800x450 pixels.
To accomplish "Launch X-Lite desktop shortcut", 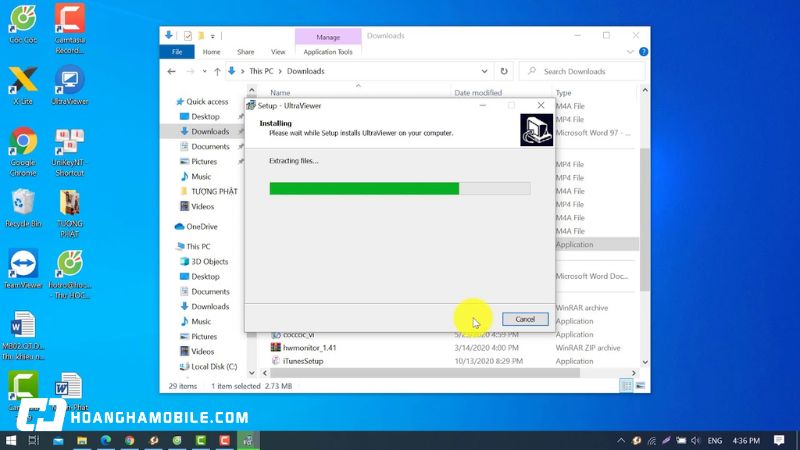I will tap(23, 85).
